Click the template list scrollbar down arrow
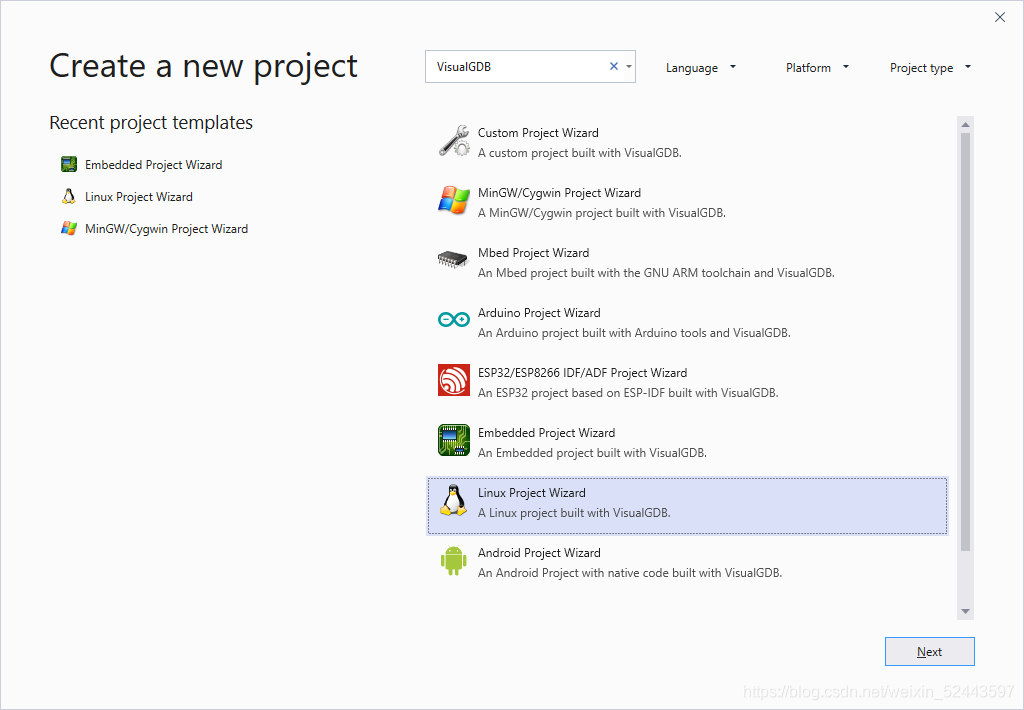The image size is (1024, 710). click(x=965, y=611)
